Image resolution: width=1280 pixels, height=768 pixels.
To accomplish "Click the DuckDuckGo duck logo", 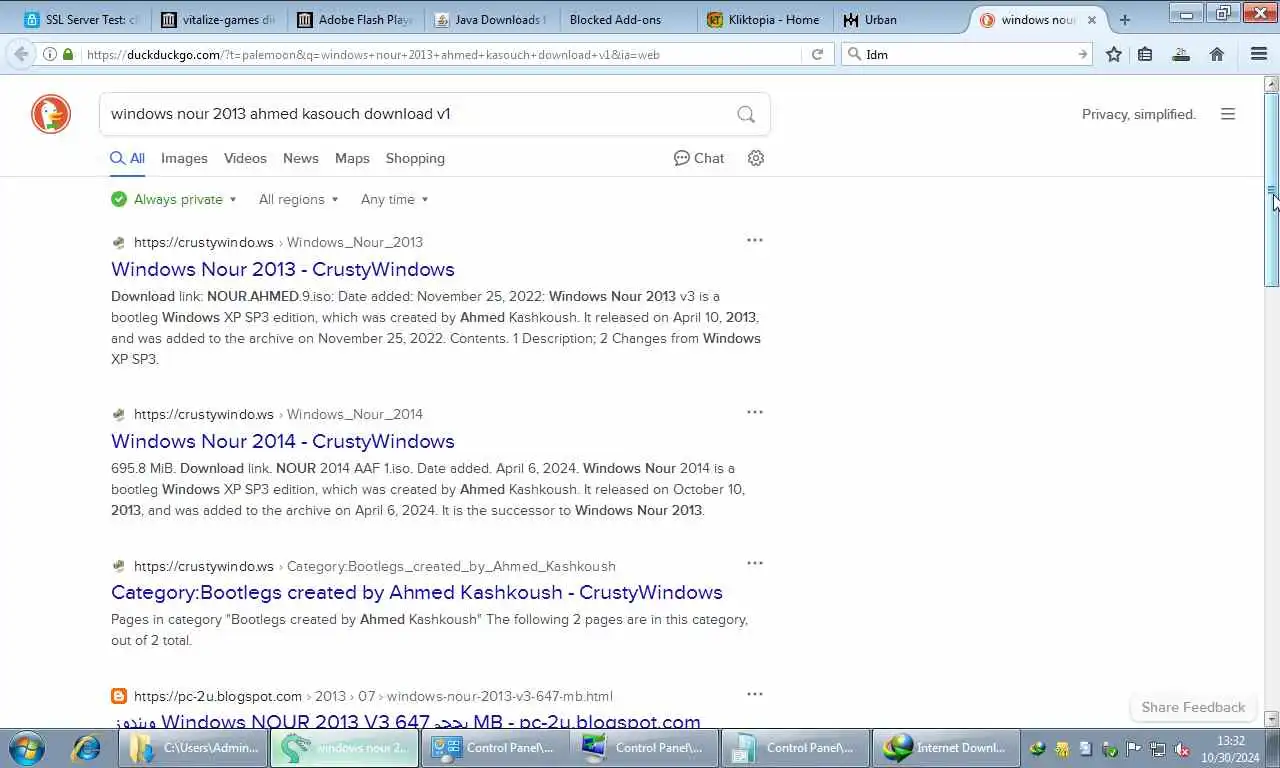I will [51, 114].
